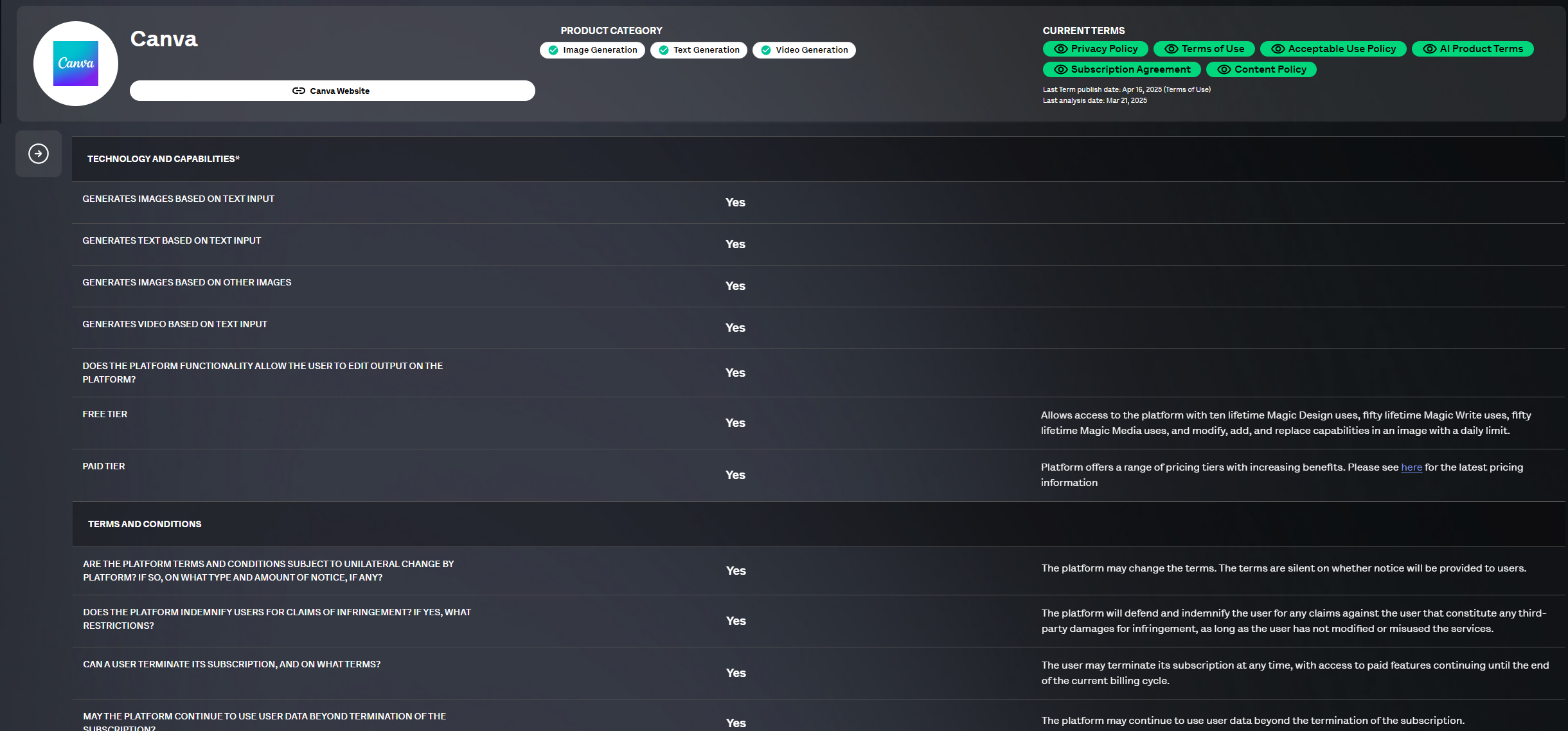
Task: Select the Video Generation category tag
Action: click(804, 50)
